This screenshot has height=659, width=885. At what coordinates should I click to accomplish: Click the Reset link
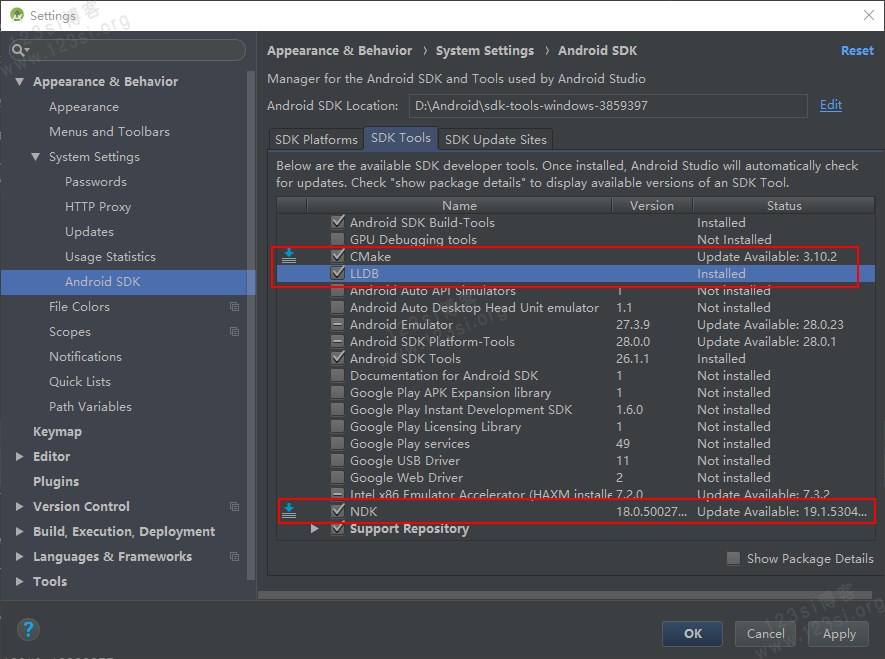coord(857,50)
